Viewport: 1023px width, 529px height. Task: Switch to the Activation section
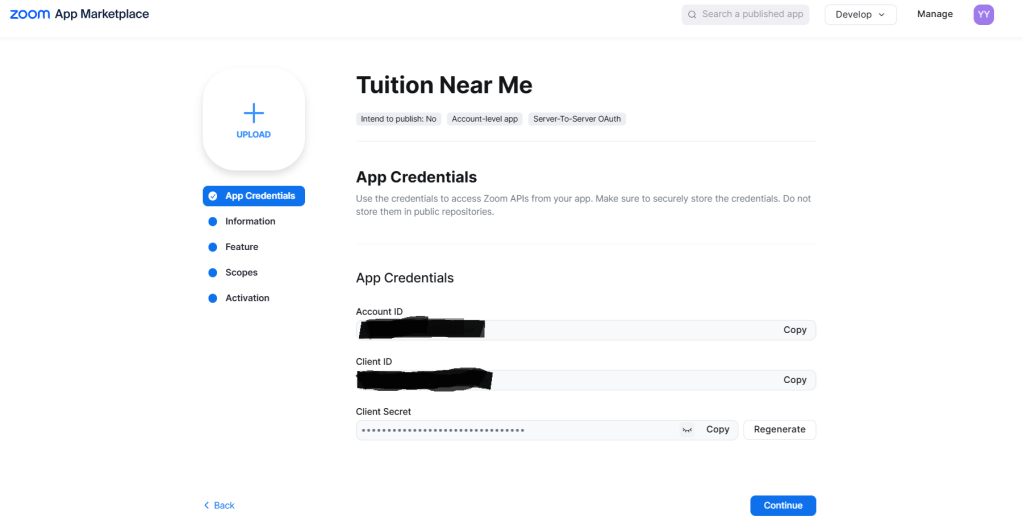(x=247, y=298)
